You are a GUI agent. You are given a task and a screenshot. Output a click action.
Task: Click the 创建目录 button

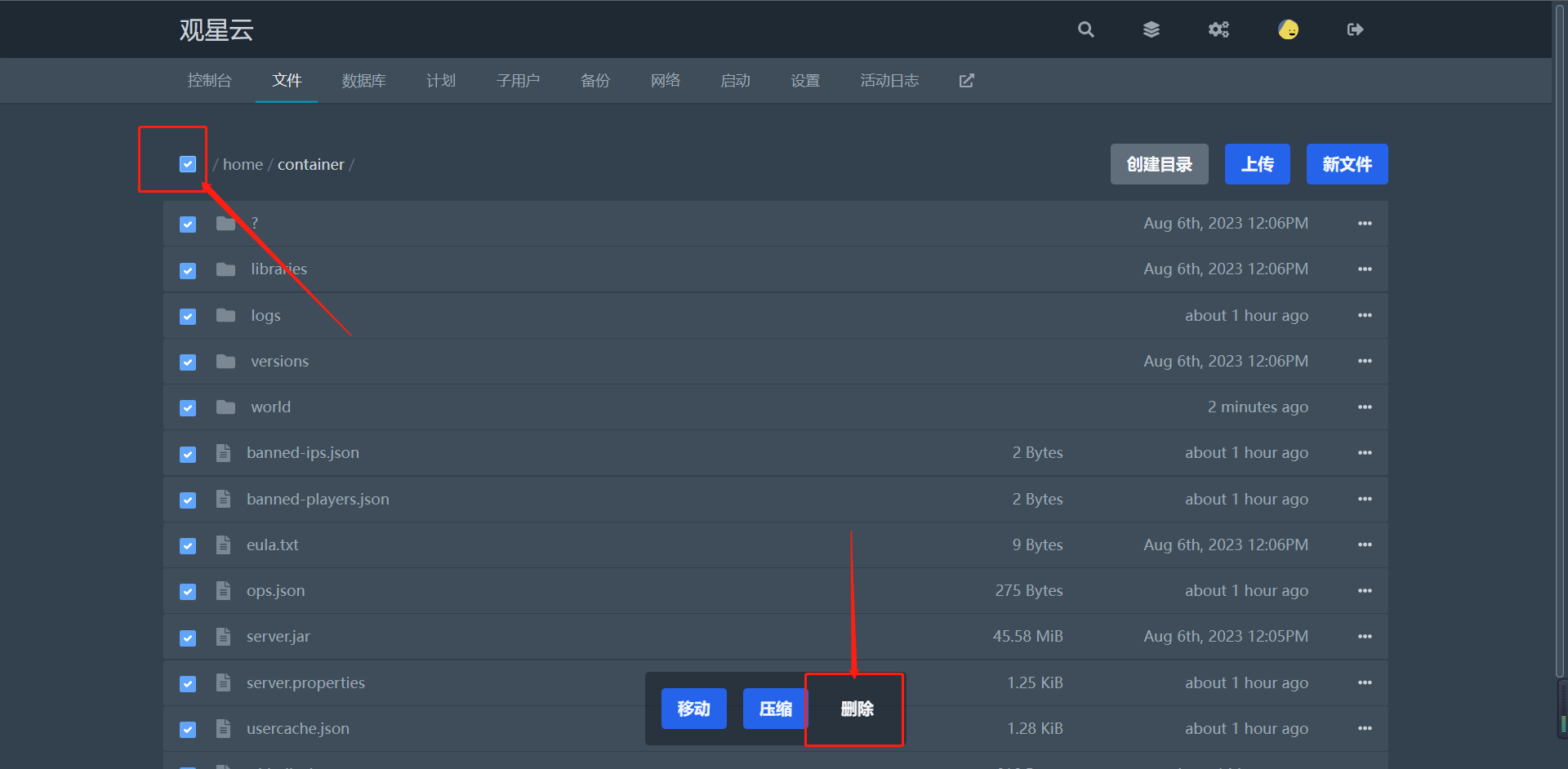tap(1159, 164)
